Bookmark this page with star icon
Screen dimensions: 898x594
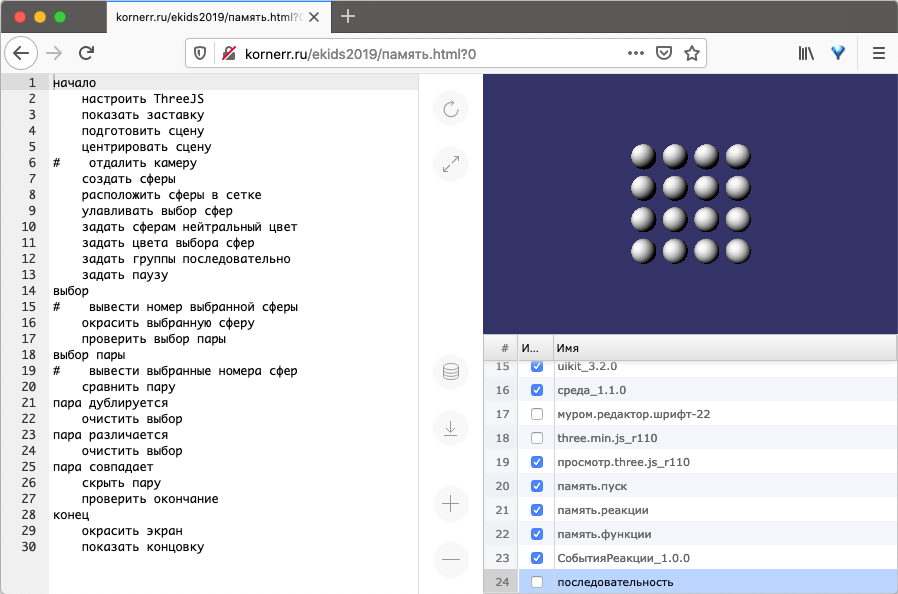point(691,53)
